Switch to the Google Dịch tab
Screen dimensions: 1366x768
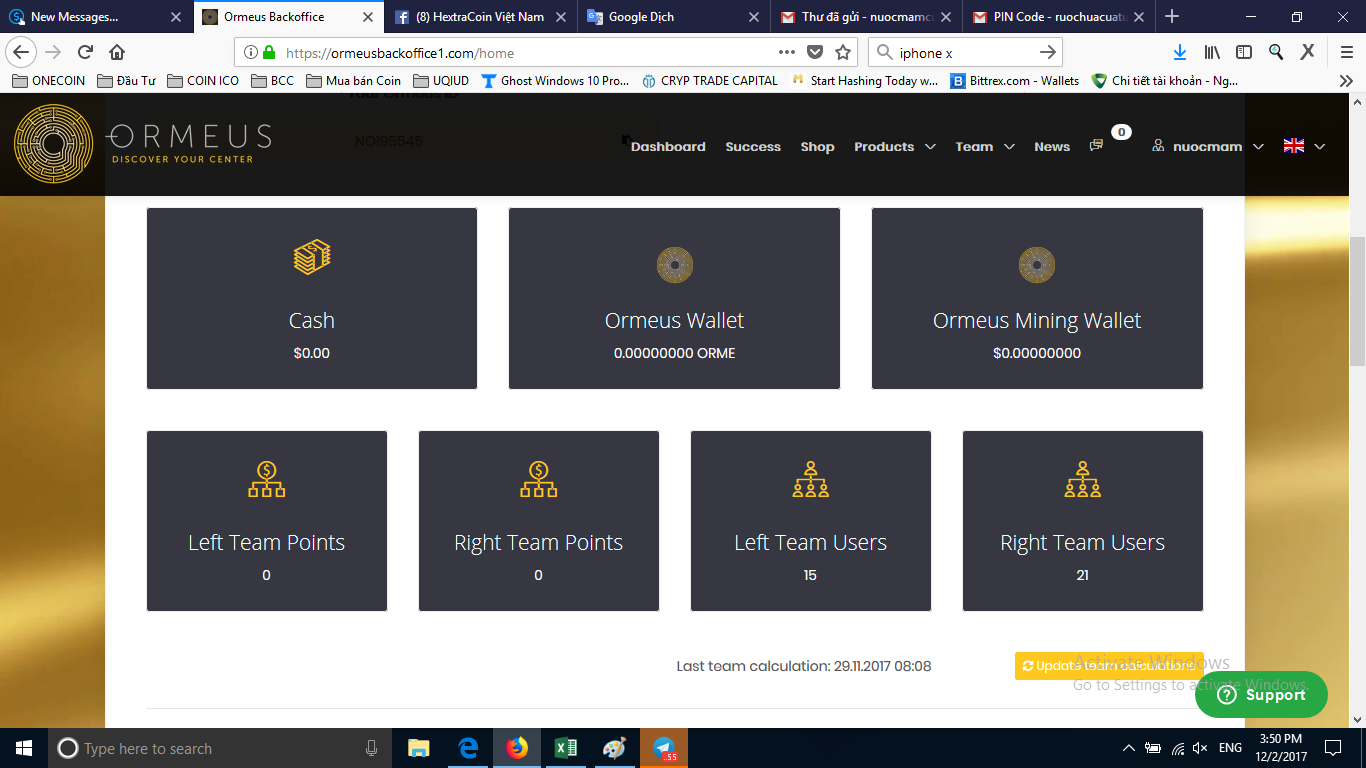click(x=675, y=17)
